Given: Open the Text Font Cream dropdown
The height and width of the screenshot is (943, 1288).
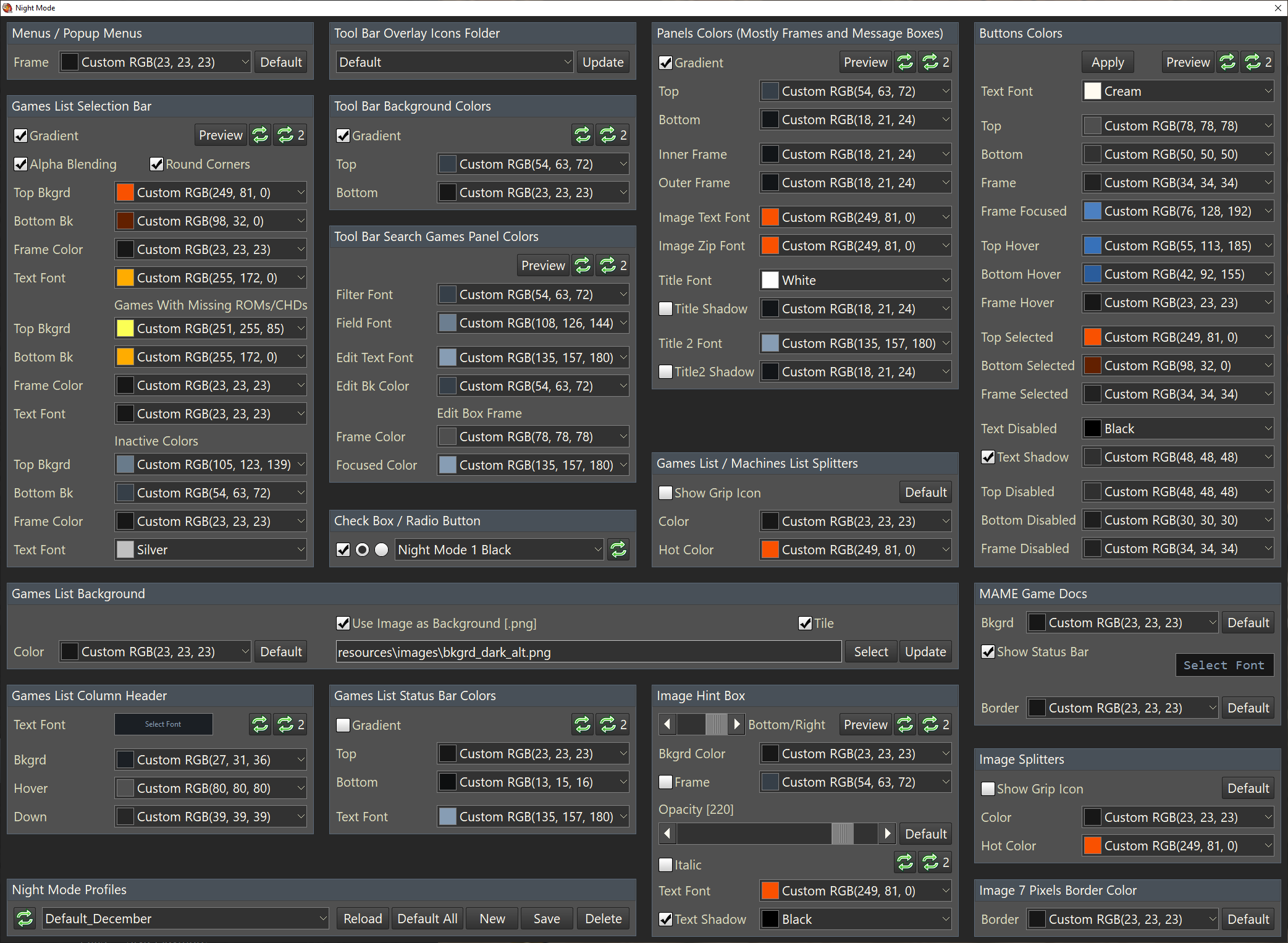Looking at the screenshot, I should tap(1177, 91).
